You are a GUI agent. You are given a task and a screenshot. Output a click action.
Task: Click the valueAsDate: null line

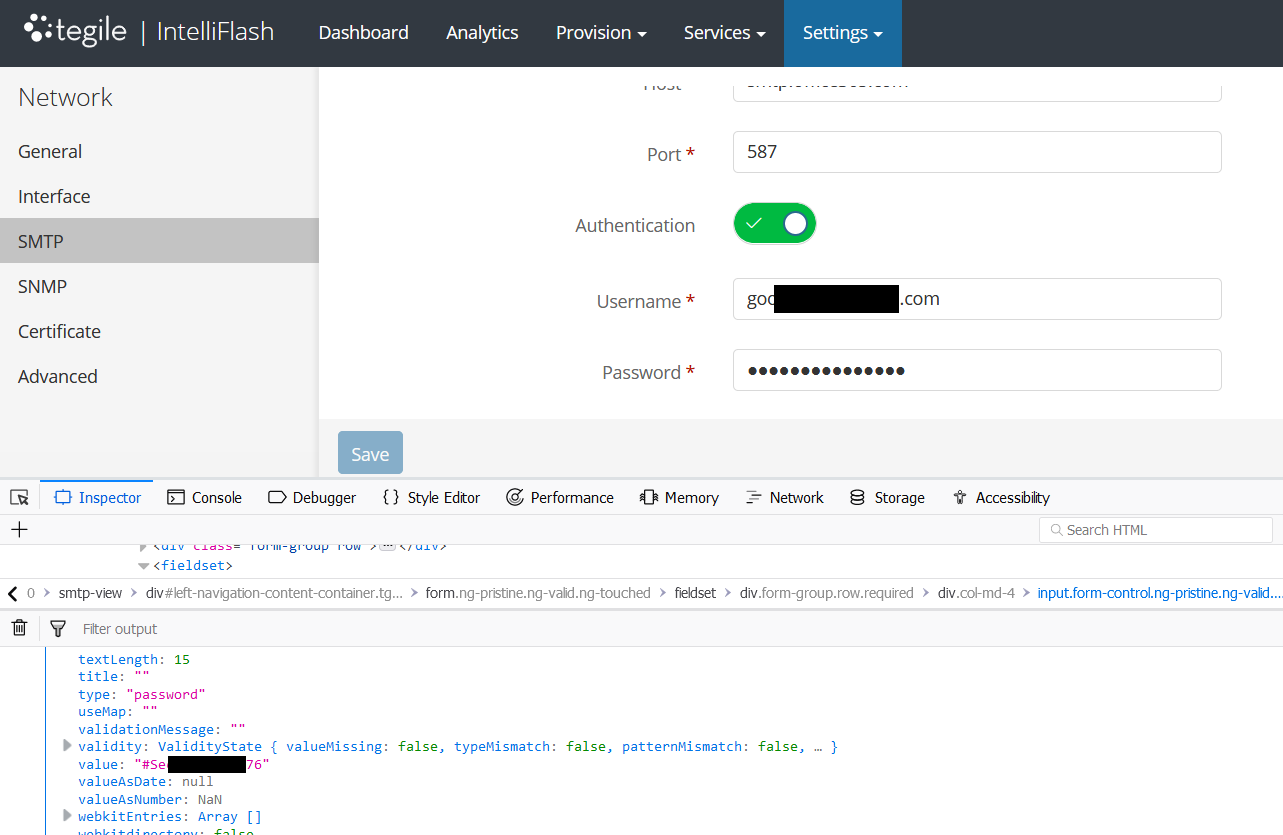click(x=146, y=781)
